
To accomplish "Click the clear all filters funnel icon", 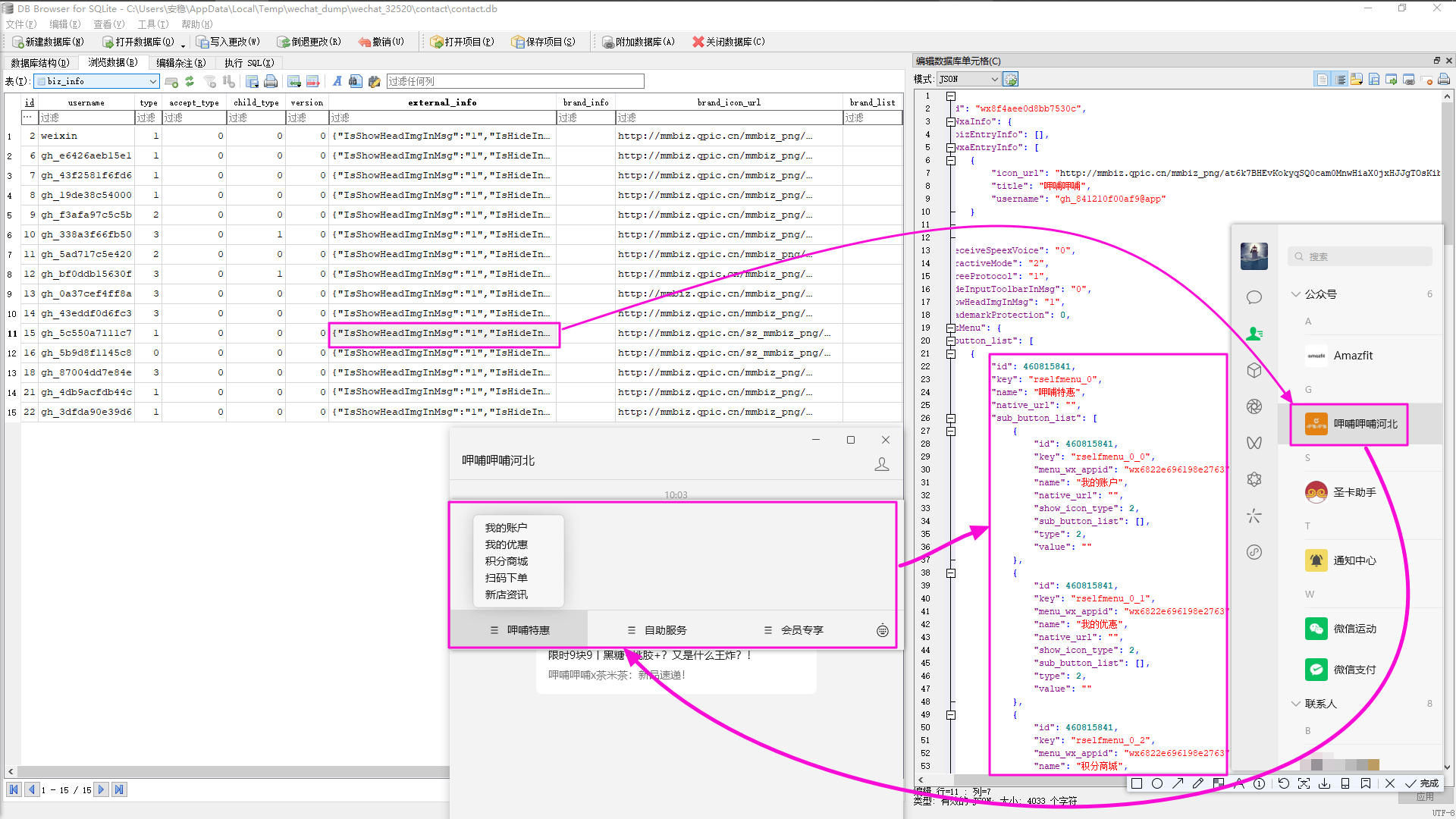I will coord(210,81).
